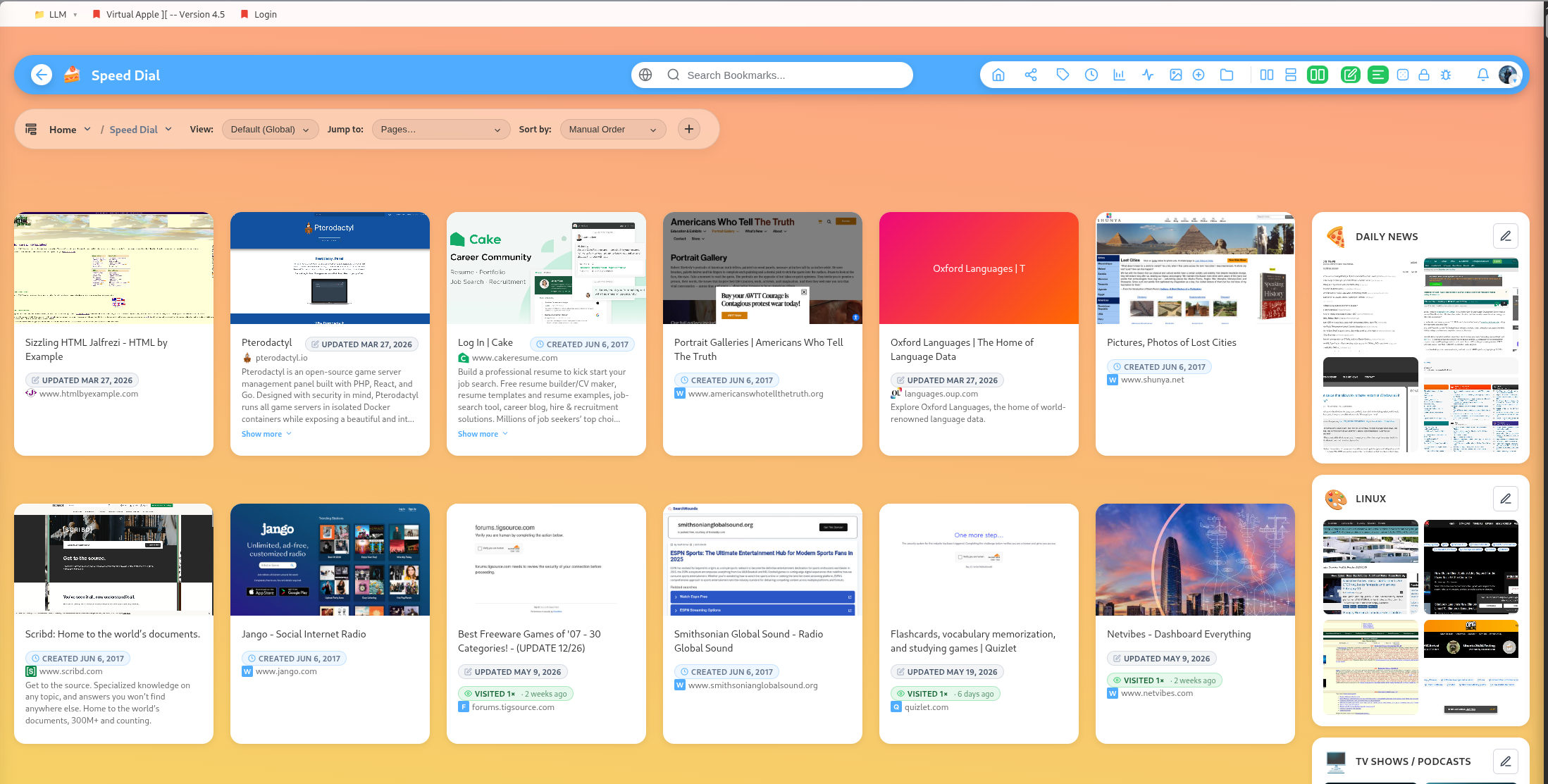This screenshot has height=784, width=1548.
Task: Open the Virtual Apple ][ bookmark
Action: click(x=159, y=14)
